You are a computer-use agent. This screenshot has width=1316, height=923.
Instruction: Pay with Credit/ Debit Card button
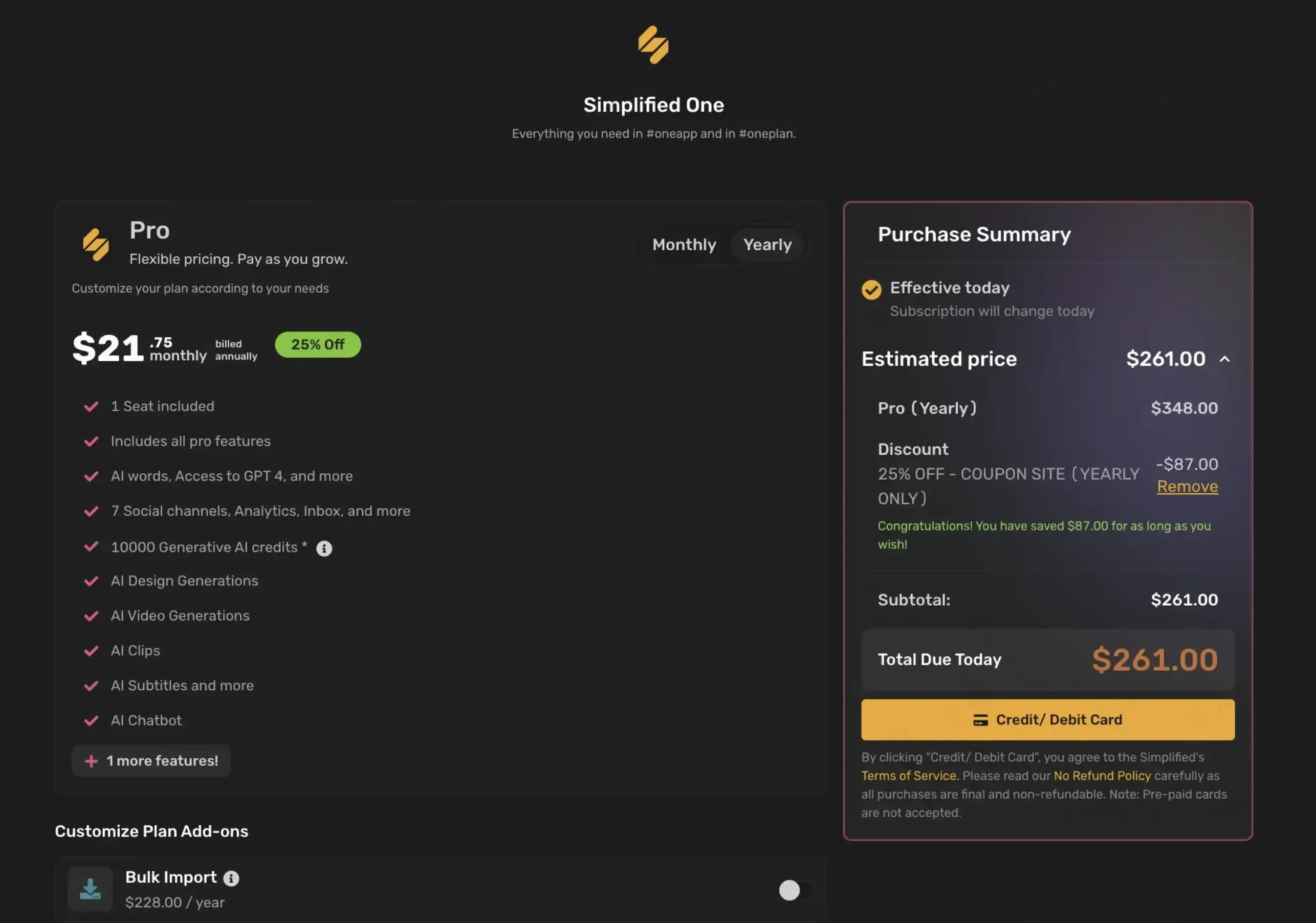point(1048,720)
